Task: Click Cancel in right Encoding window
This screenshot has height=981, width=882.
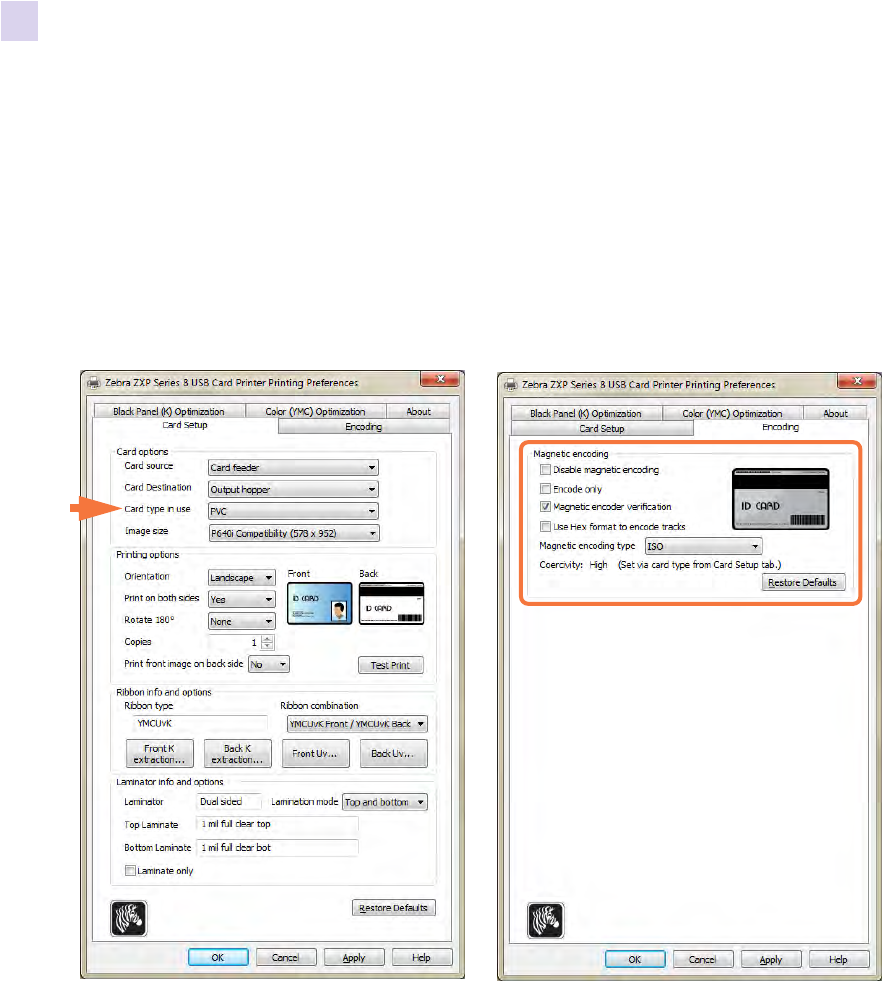Action: coord(702,959)
